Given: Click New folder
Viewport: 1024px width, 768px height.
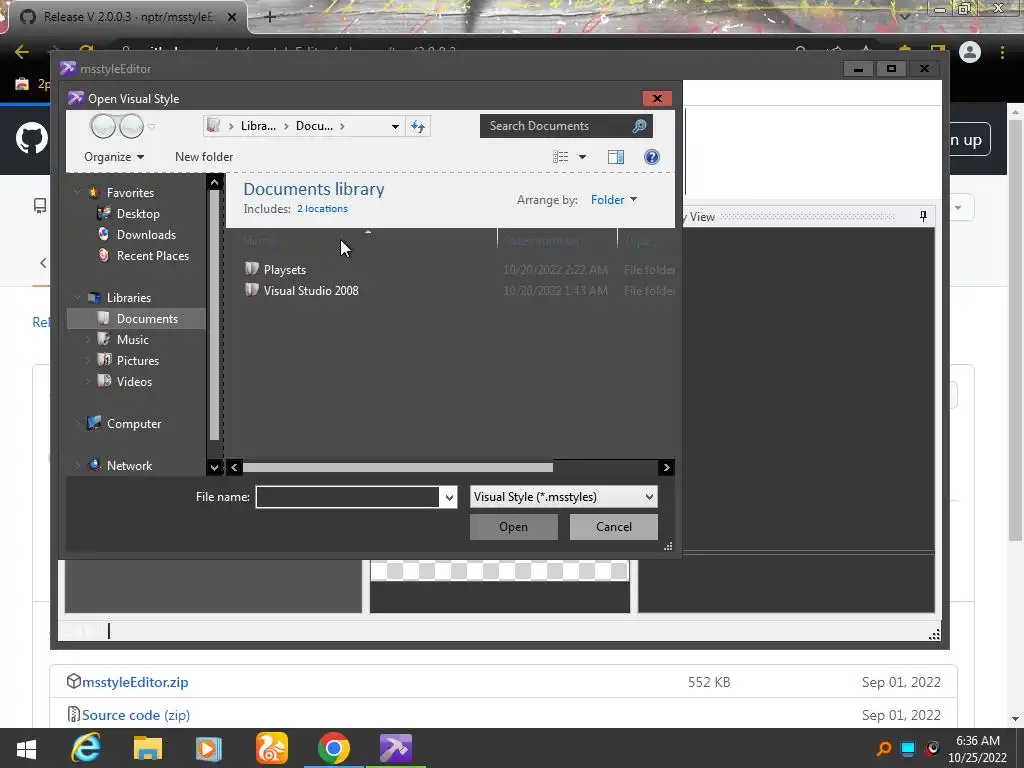Looking at the screenshot, I should pos(204,157).
